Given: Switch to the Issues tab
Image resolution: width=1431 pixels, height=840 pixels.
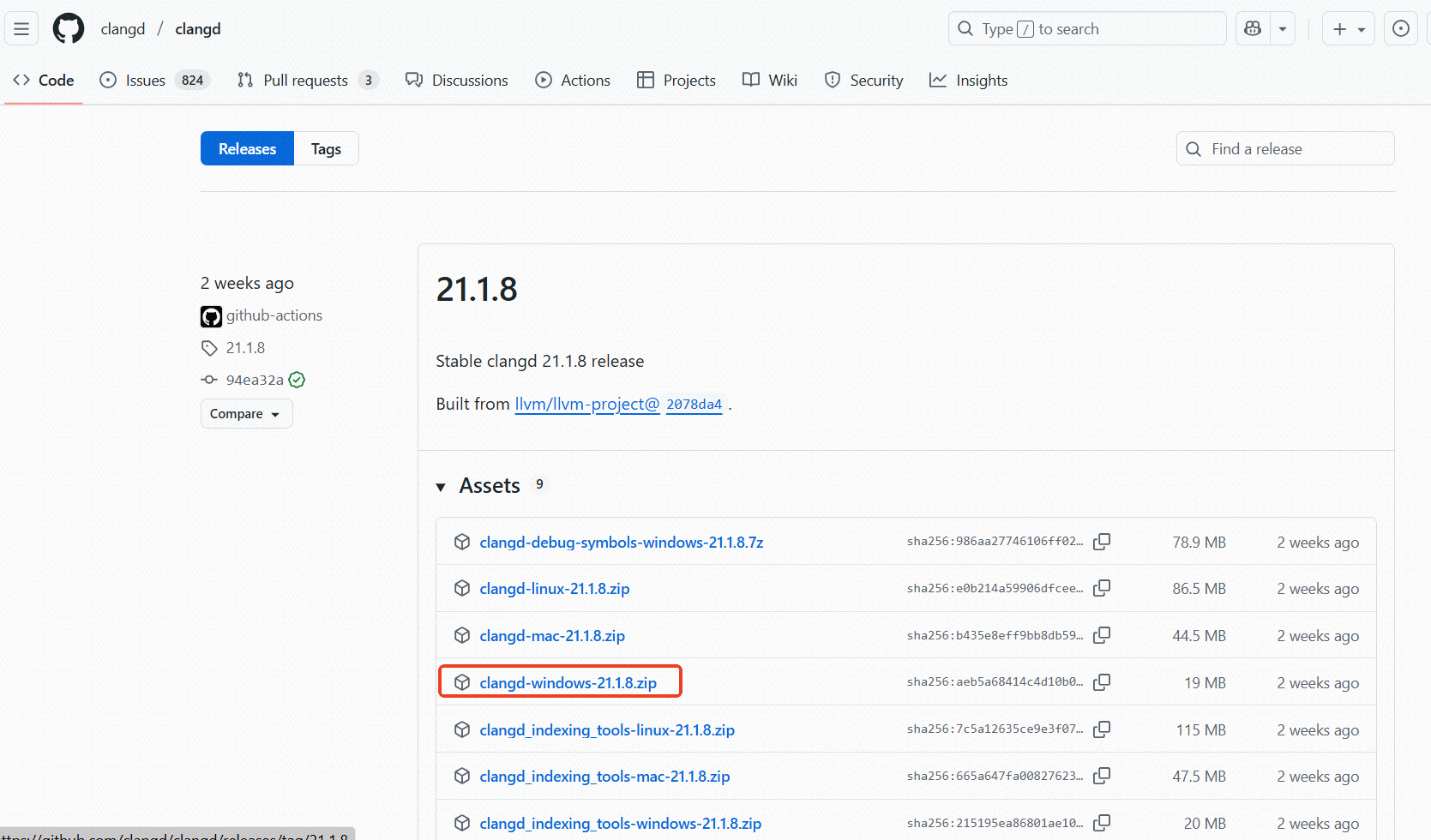Looking at the screenshot, I should coord(154,81).
